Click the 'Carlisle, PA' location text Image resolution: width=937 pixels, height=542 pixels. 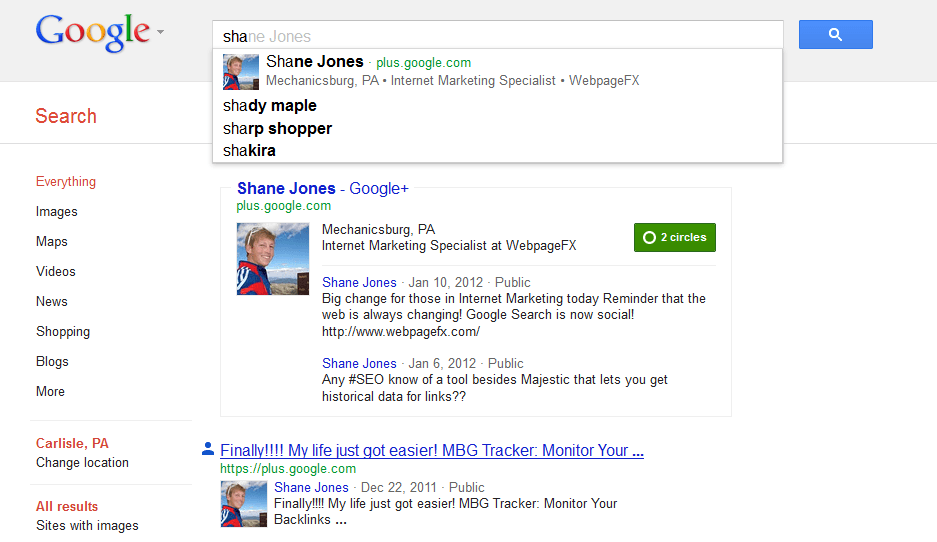tap(72, 443)
